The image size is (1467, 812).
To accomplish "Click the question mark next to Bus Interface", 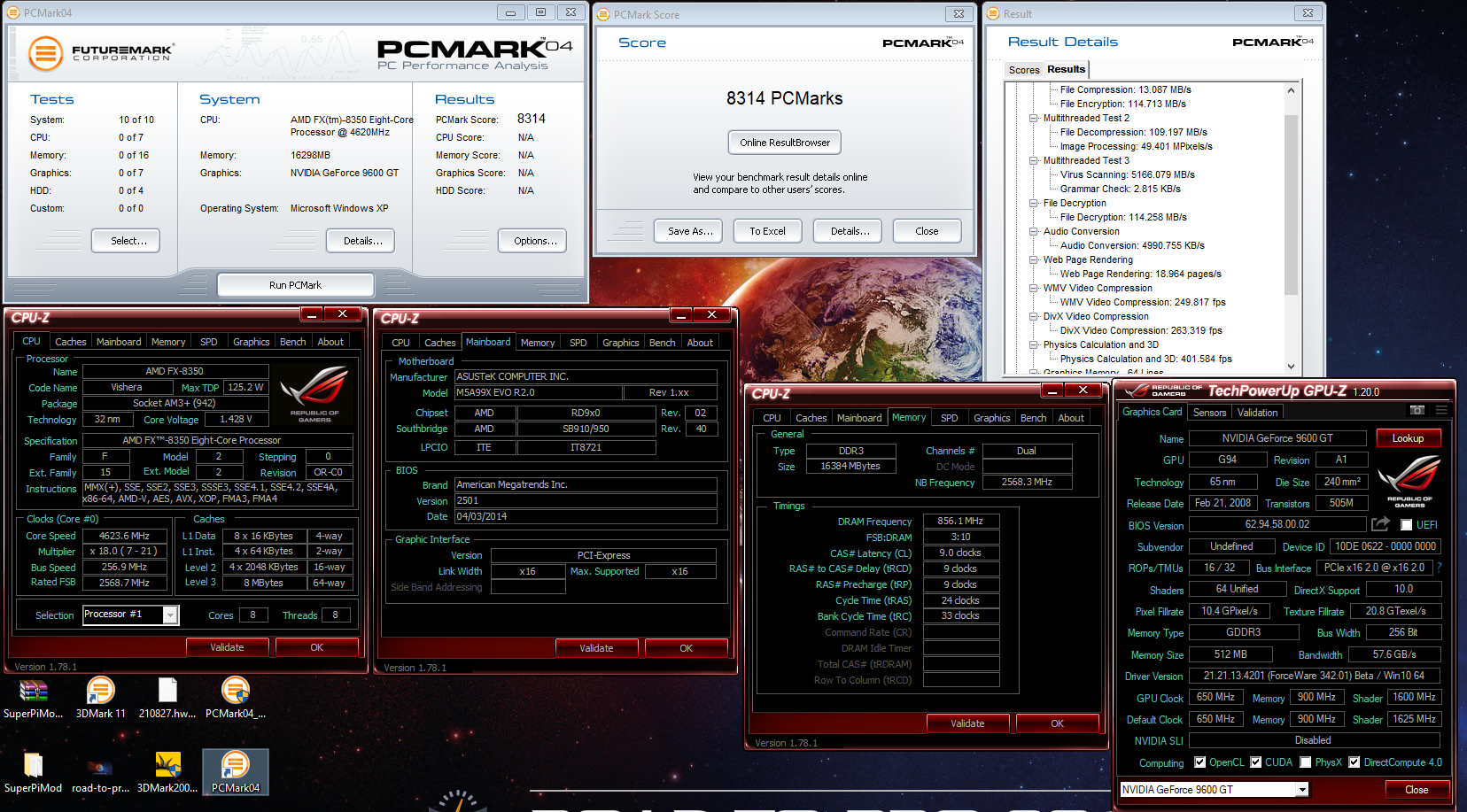I will [1439, 568].
